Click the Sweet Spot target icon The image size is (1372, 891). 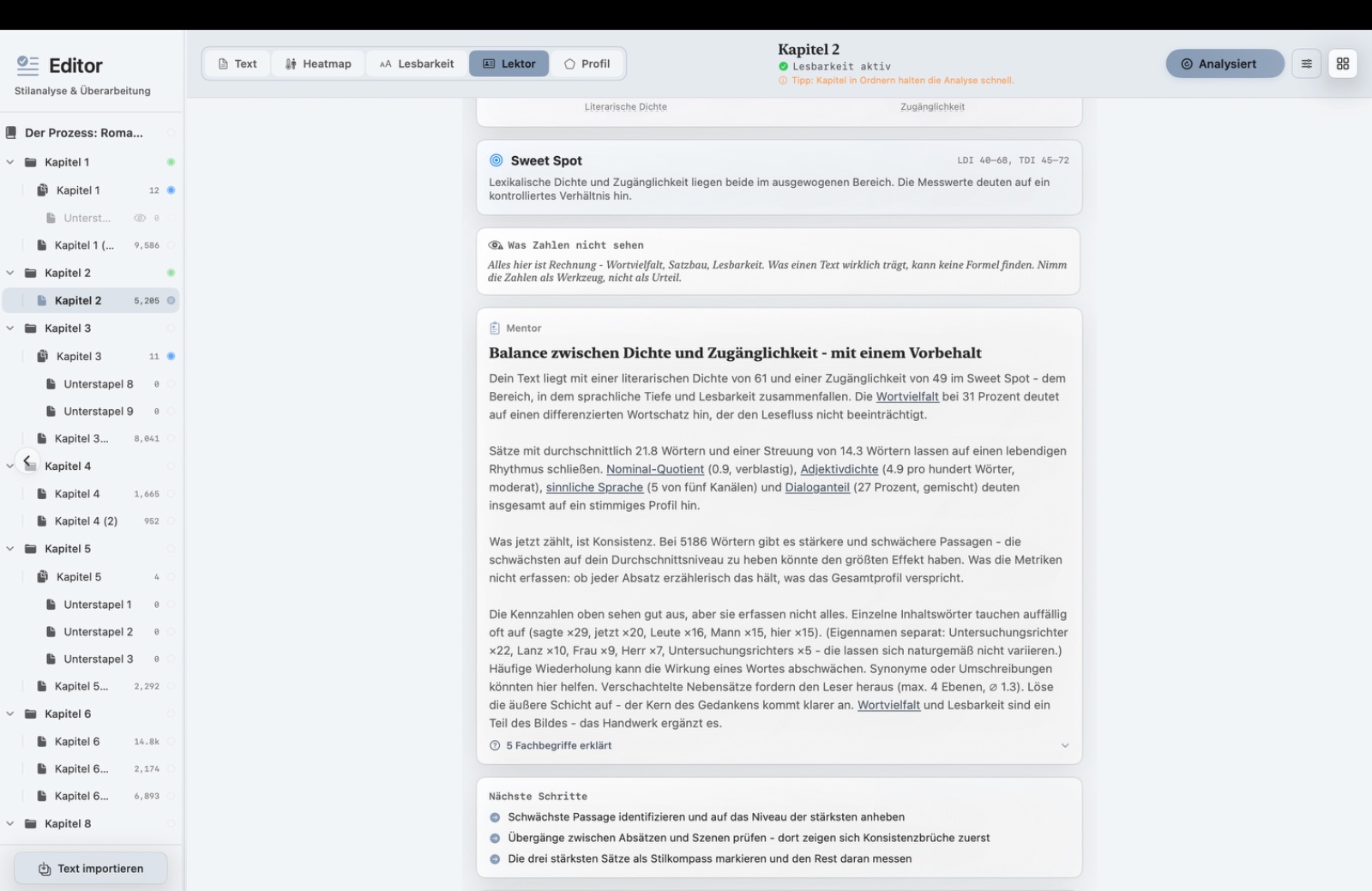496,160
